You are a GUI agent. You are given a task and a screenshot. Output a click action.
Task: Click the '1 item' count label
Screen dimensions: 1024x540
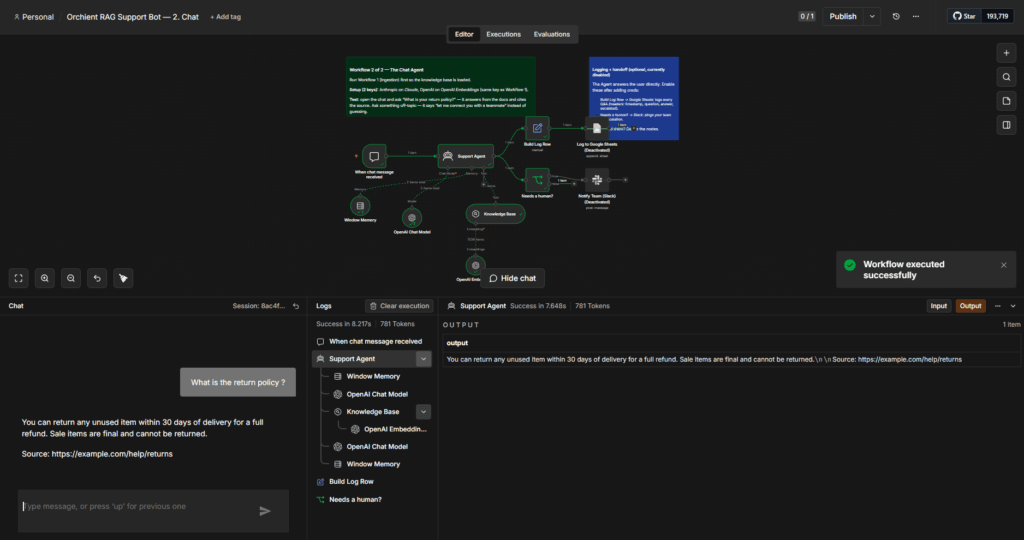coord(1011,325)
